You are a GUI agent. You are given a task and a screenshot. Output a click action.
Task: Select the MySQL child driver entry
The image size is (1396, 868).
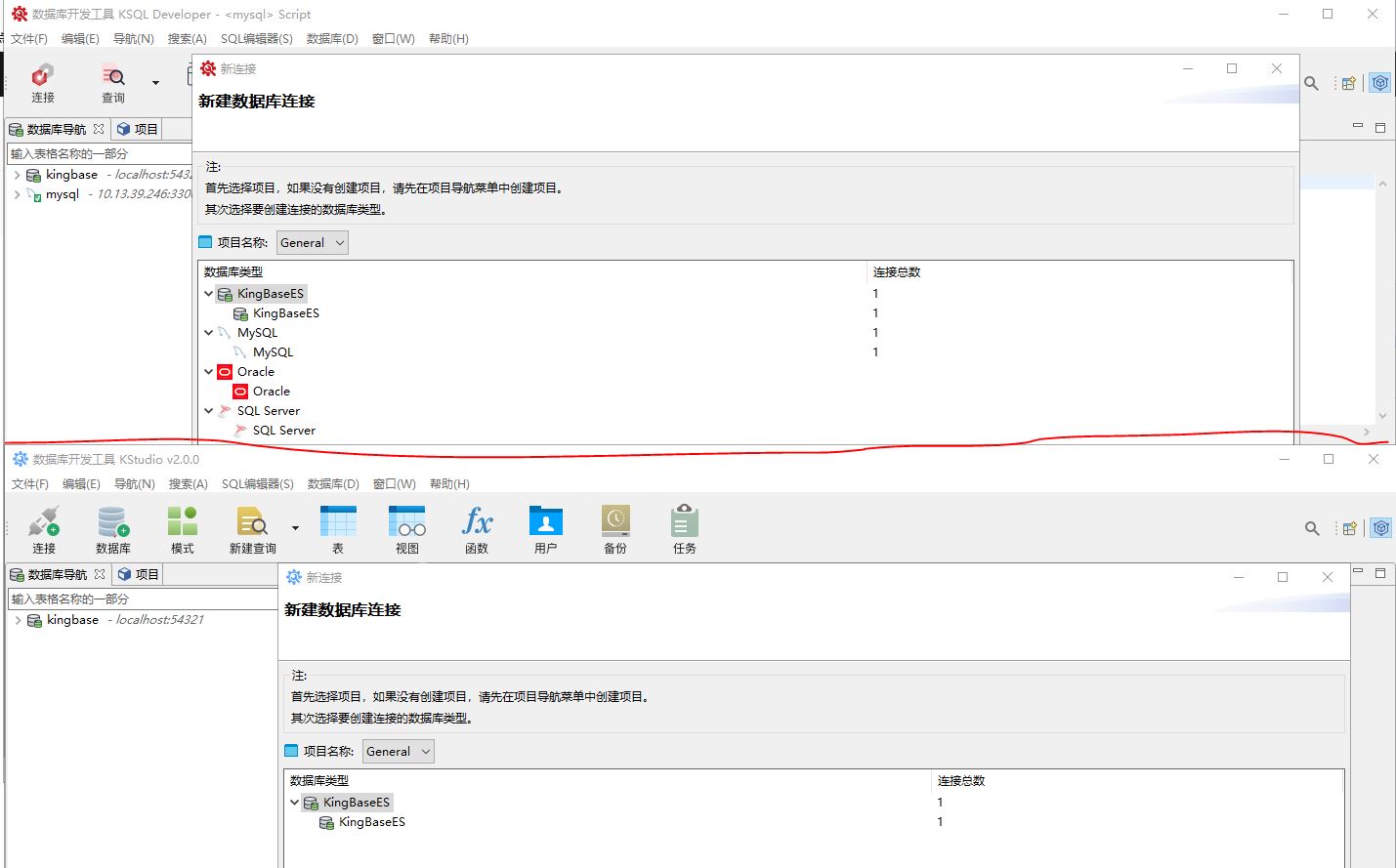click(x=273, y=352)
